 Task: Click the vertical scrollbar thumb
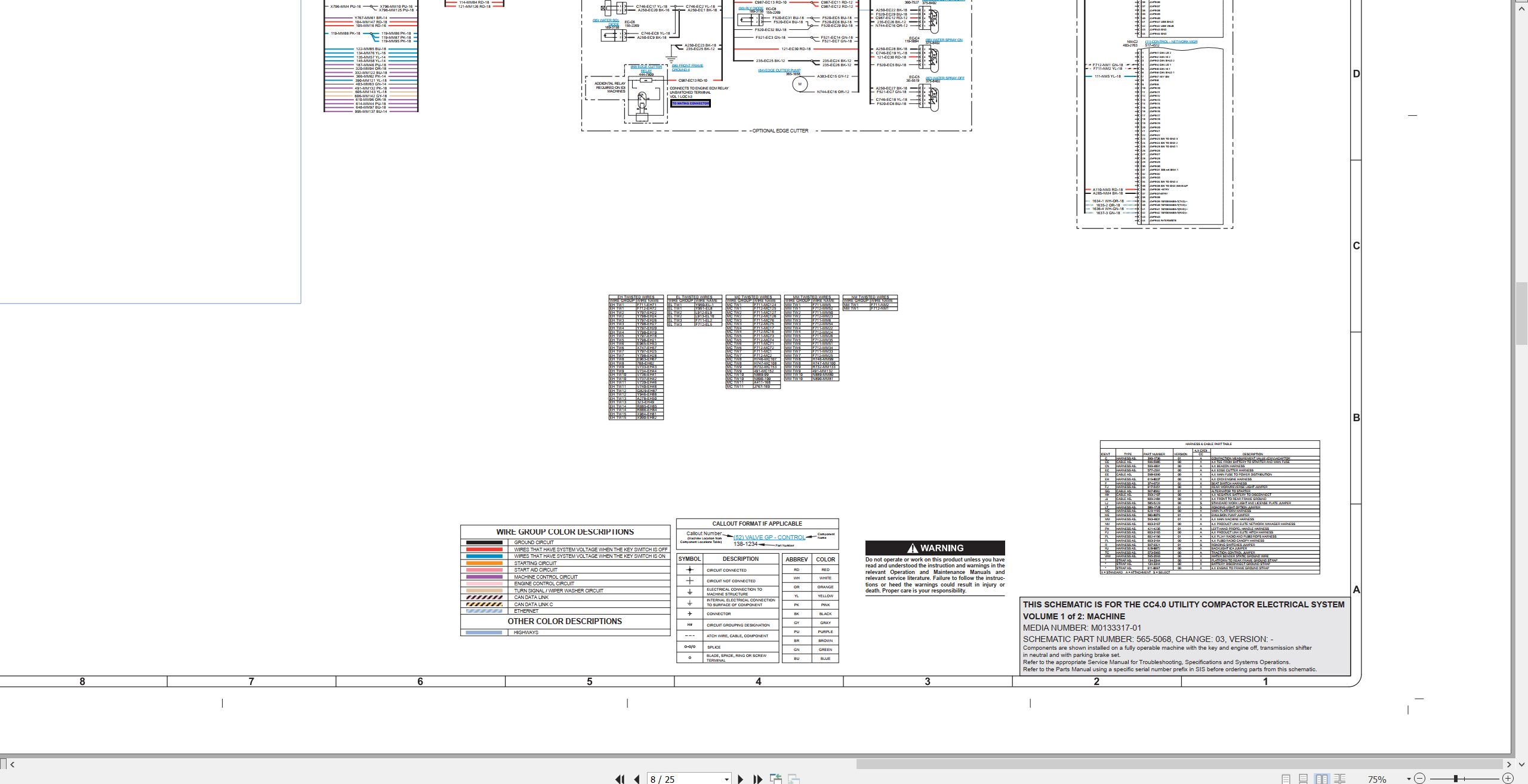click(x=1521, y=312)
